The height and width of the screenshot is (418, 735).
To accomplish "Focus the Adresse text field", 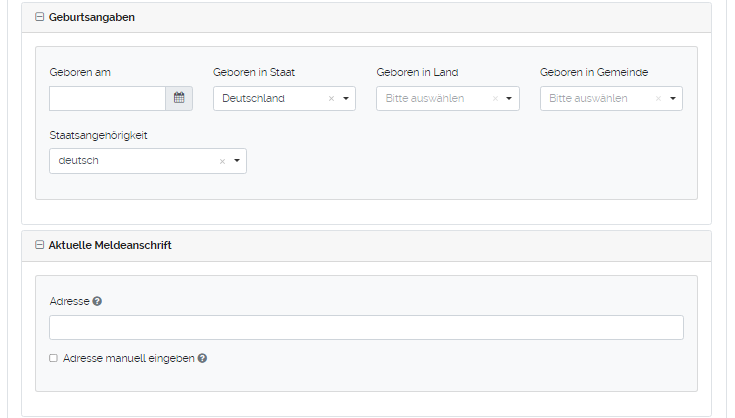I will [366, 328].
